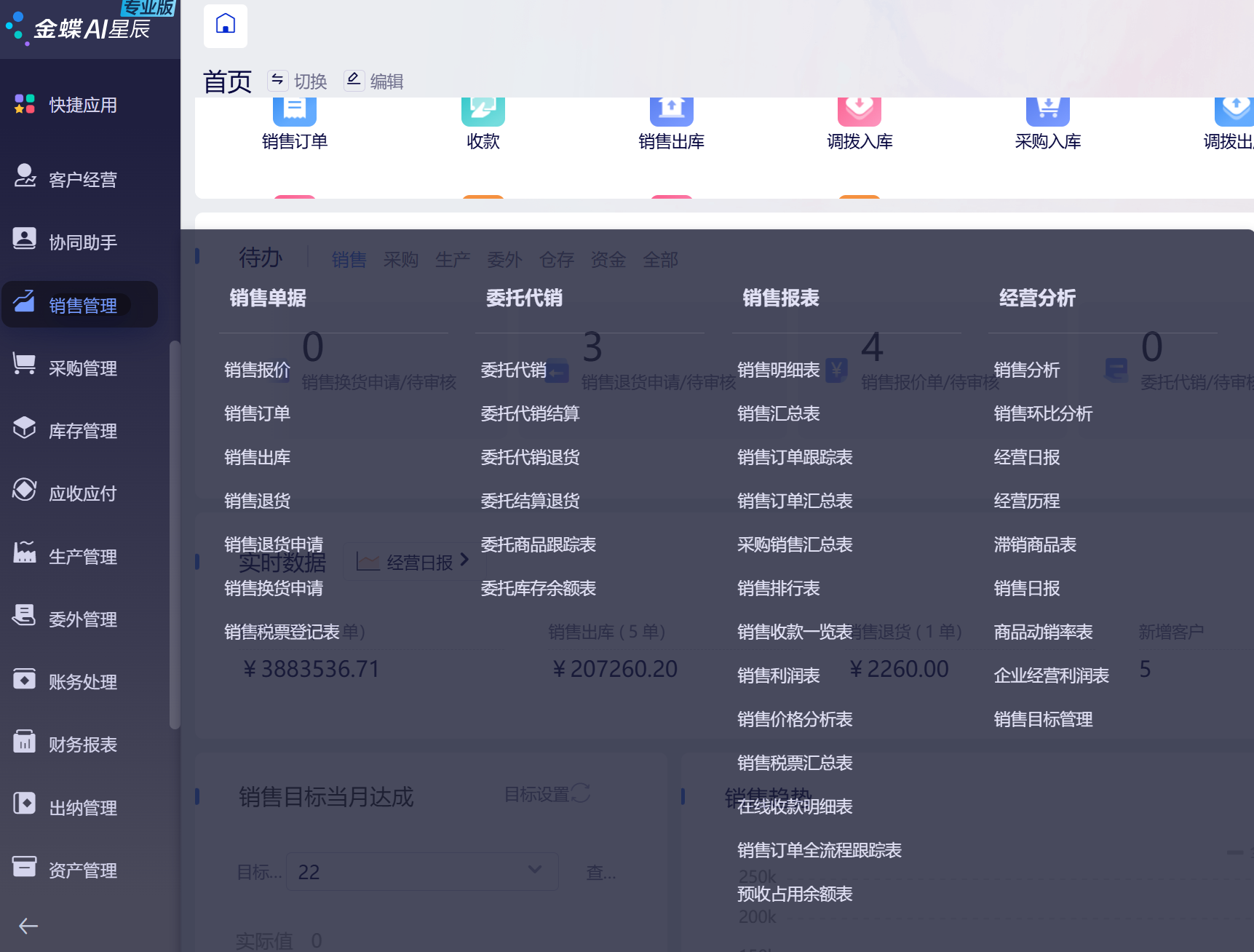Screen dimensions: 1254x952
Task: Open 委托结算退货 menu entry
Action: tap(530, 501)
